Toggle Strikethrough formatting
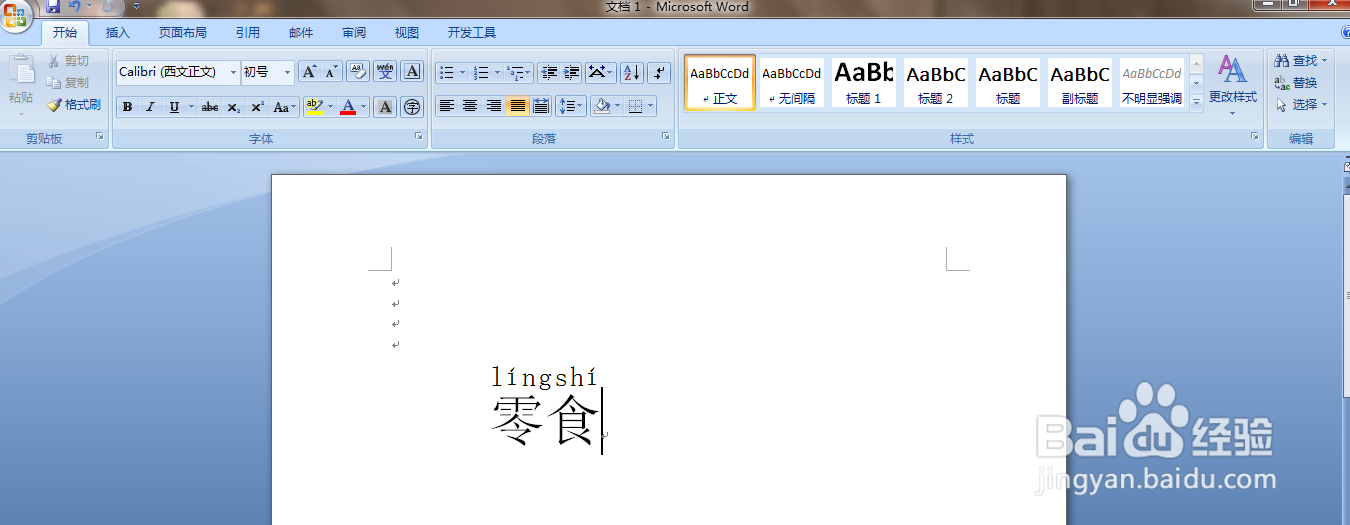The width and height of the screenshot is (1350, 525). (x=210, y=107)
